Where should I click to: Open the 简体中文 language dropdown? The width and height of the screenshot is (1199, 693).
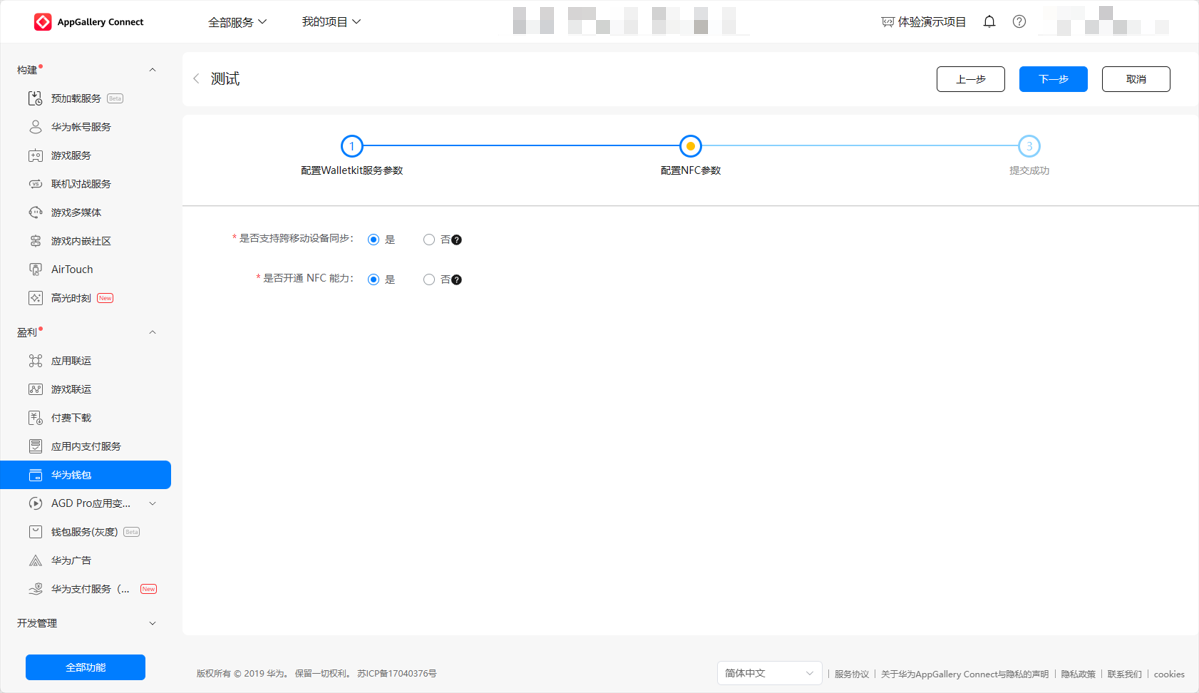(768, 674)
